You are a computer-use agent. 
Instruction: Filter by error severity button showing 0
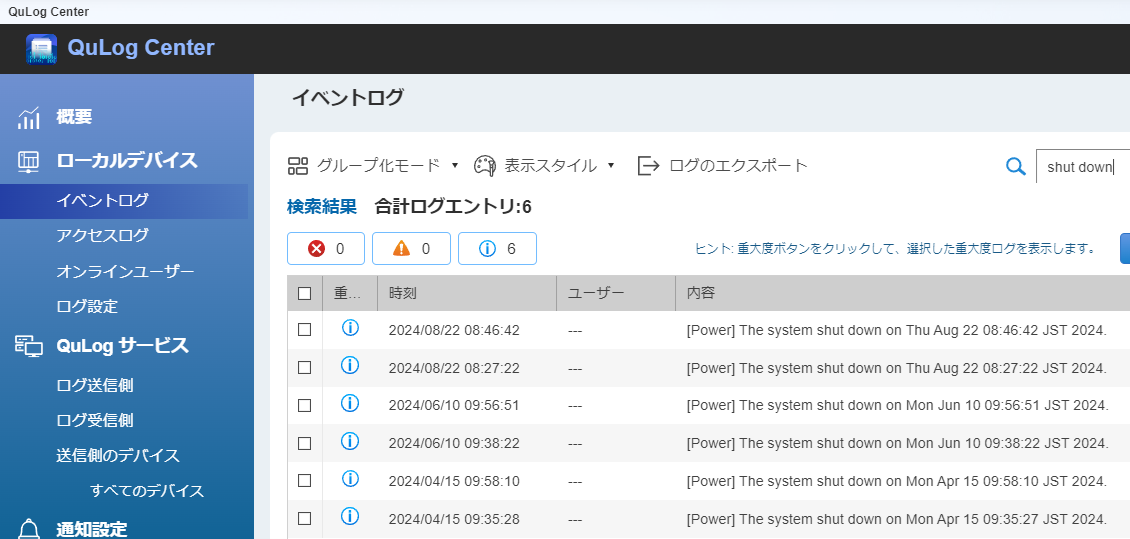point(326,249)
